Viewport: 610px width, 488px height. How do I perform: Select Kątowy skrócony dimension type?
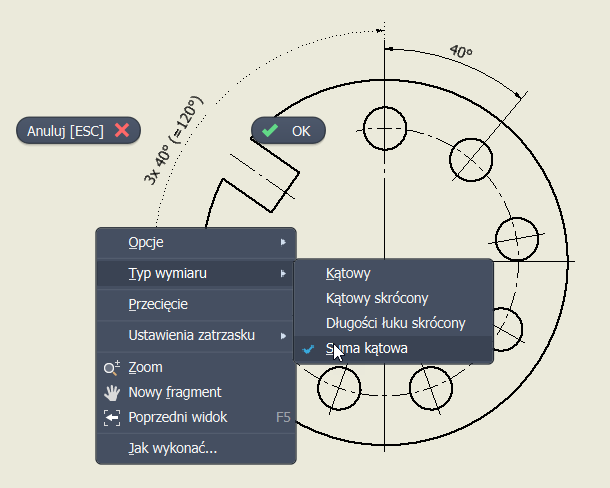[x=377, y=298]
